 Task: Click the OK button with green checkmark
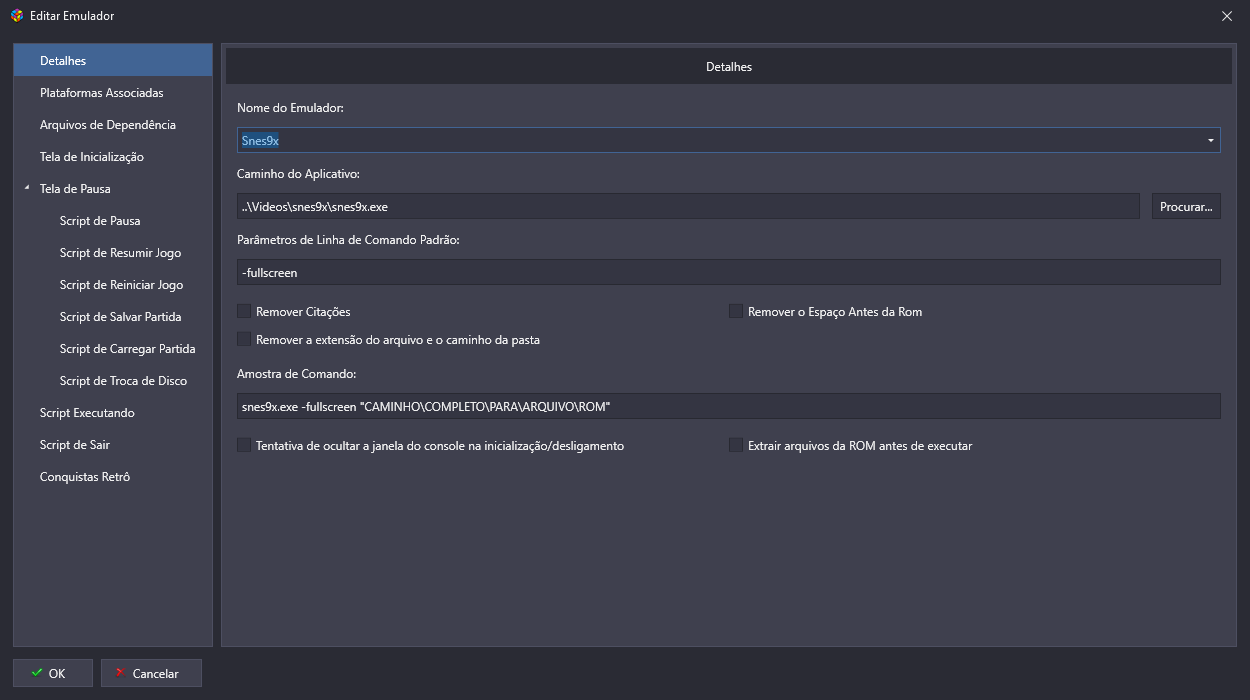[53, 673]
